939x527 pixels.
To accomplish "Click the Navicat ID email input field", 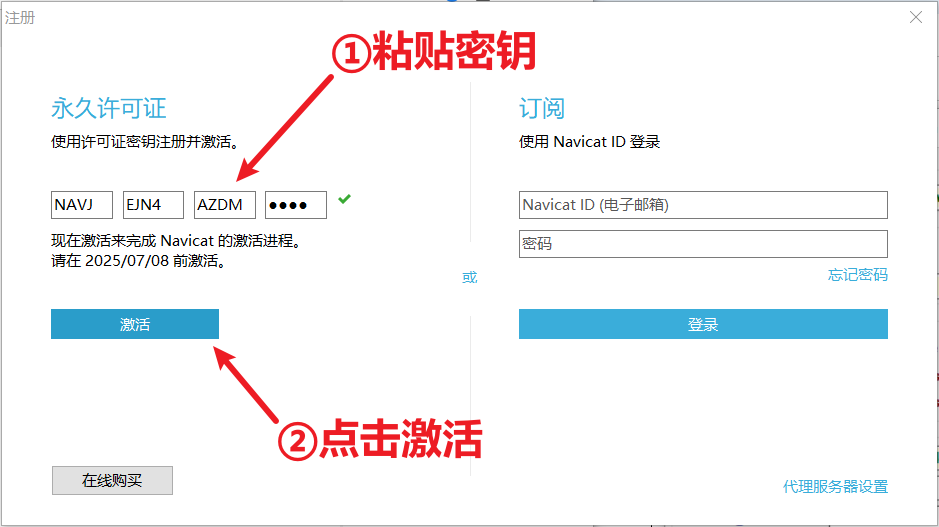I will tap(703, 205).
